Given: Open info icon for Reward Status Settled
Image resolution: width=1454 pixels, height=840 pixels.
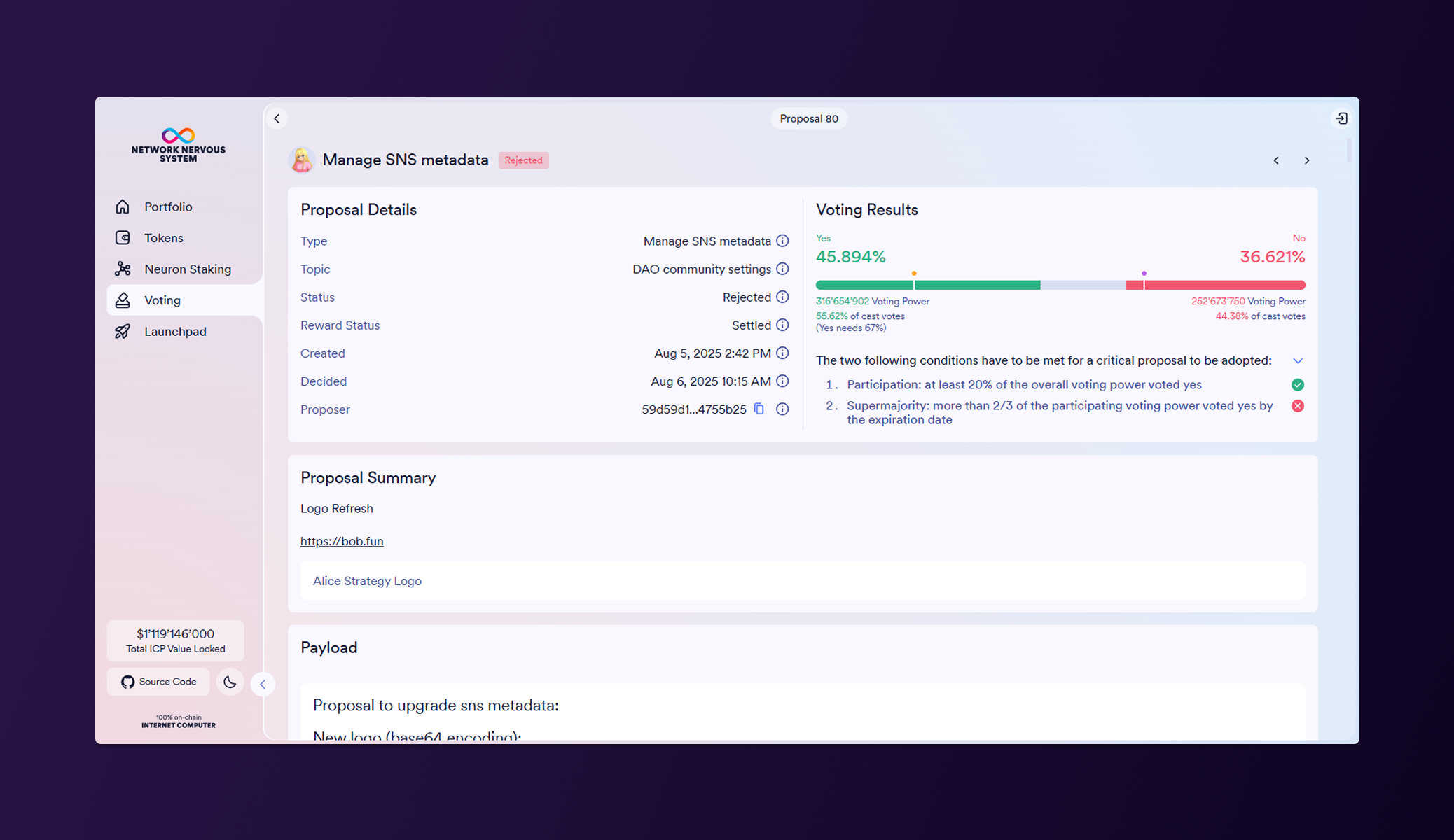Looking at the screenshot, I should coord(782,325).
